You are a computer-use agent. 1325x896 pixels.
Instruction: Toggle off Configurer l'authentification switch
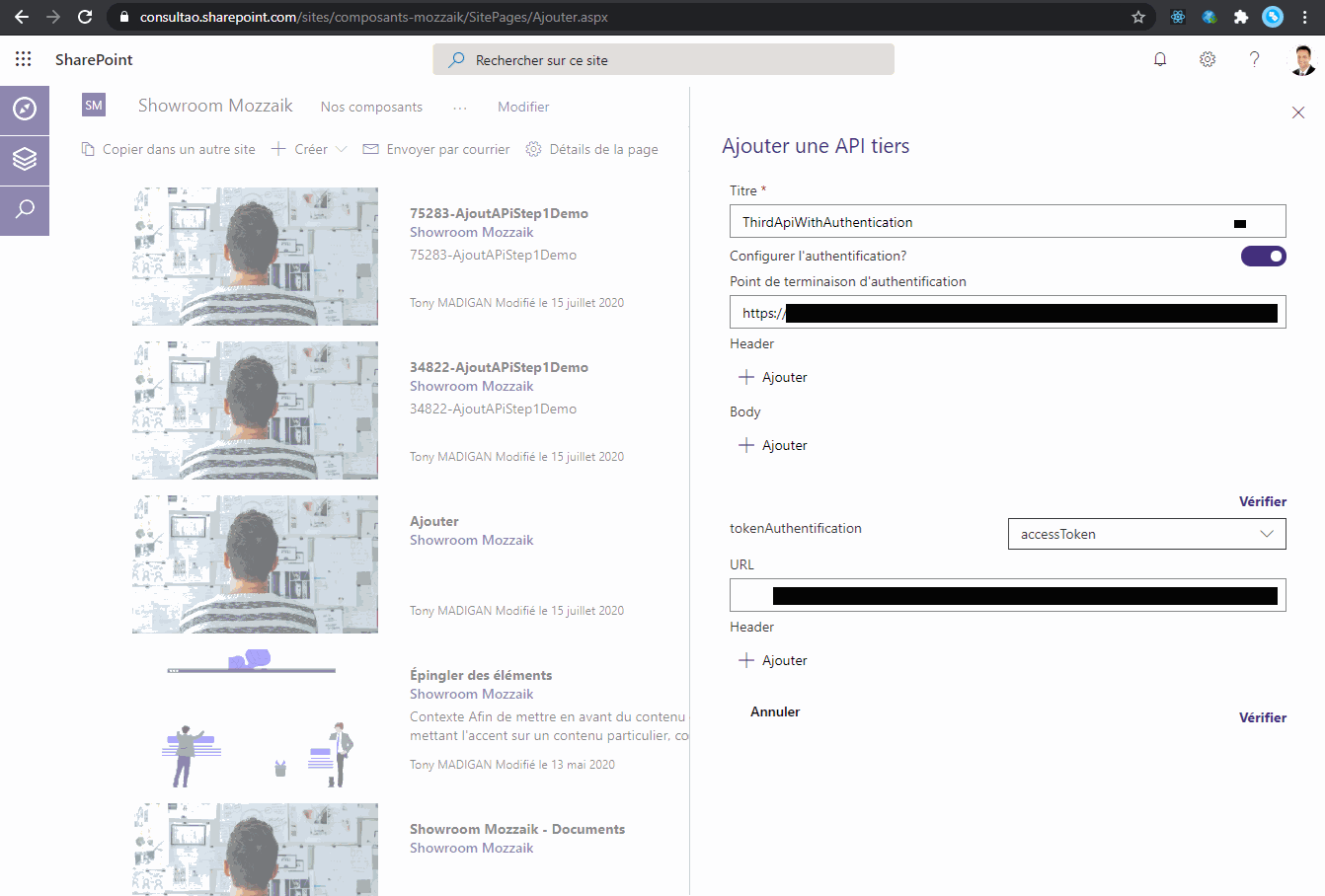click(1264, 257)
